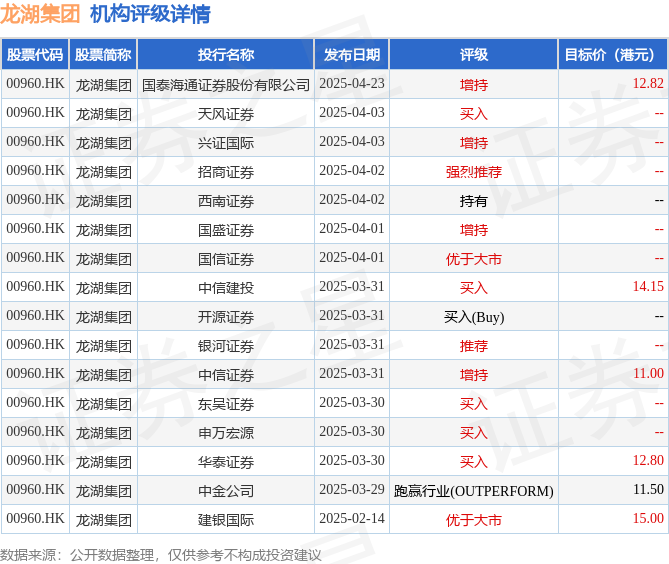The height and width of the screenshot is (564, 669).
Task: Click target price 15.00
Action: tap(648, 518)
